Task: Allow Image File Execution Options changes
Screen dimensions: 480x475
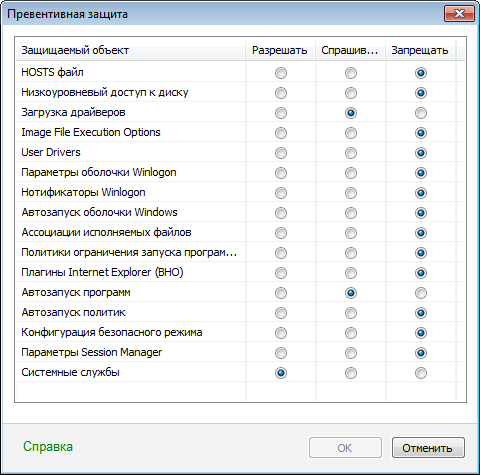Action: (x=281, y=133)
